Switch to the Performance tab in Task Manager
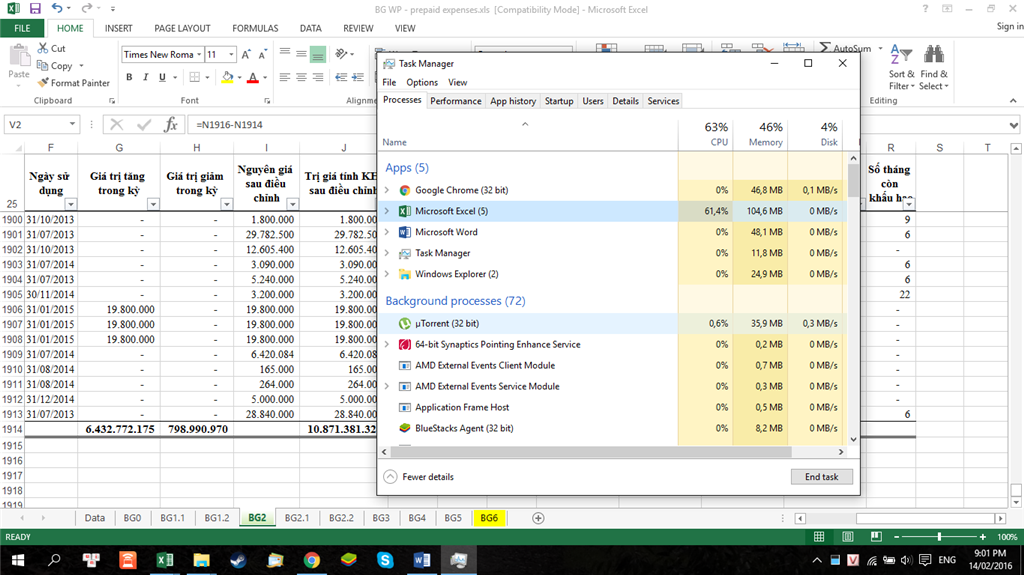 click(x=455, y=101)
